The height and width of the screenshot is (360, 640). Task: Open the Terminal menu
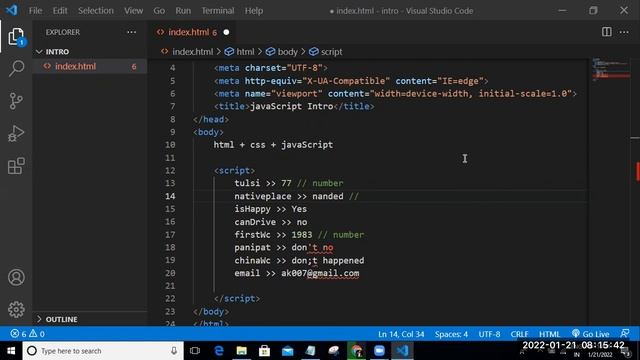point(218,11)
